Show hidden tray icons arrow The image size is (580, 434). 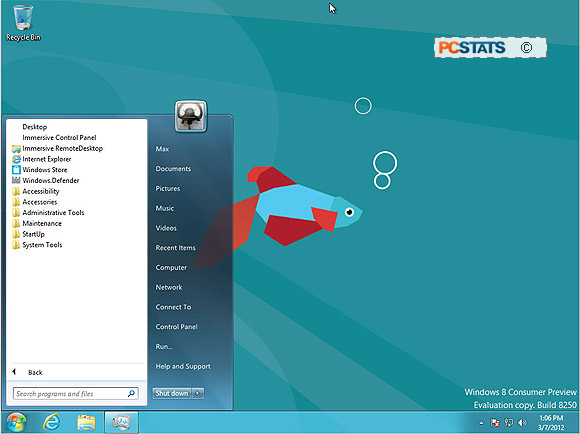click(x=481, y=423)
